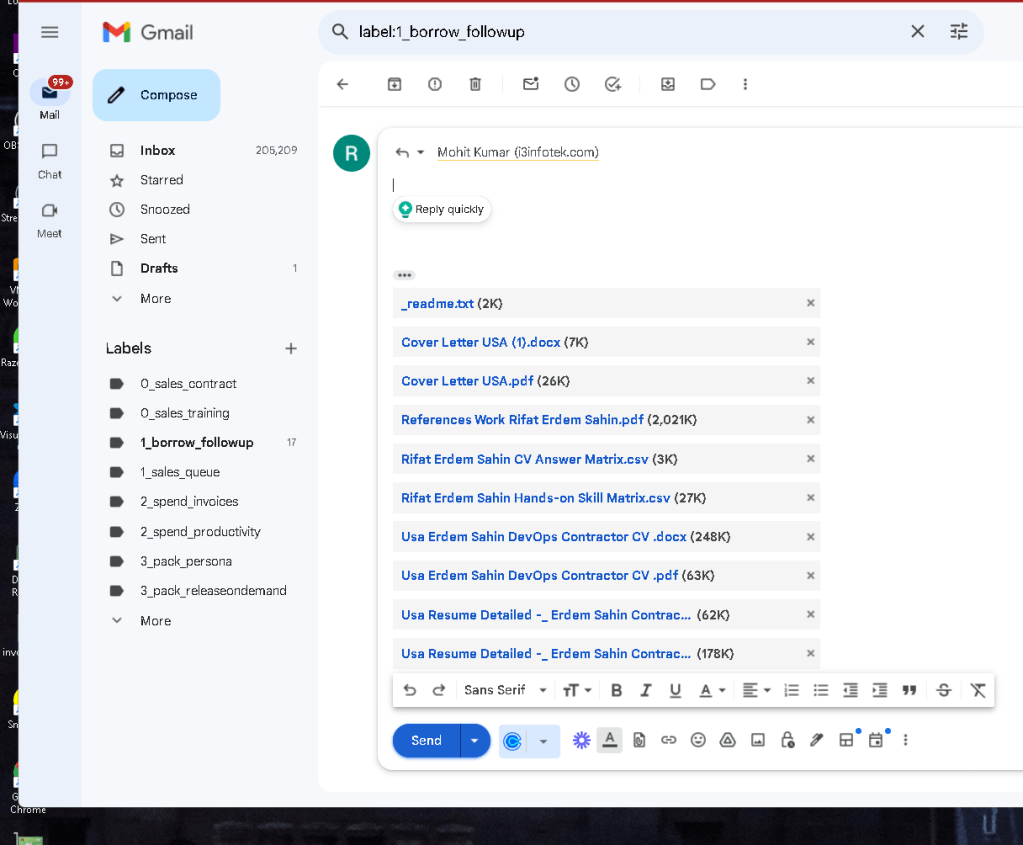The height and width of the screenshot is (845, 1023).
Task: Toggle bold formatting
Action: pyautogui.click(x=617, y=690)
